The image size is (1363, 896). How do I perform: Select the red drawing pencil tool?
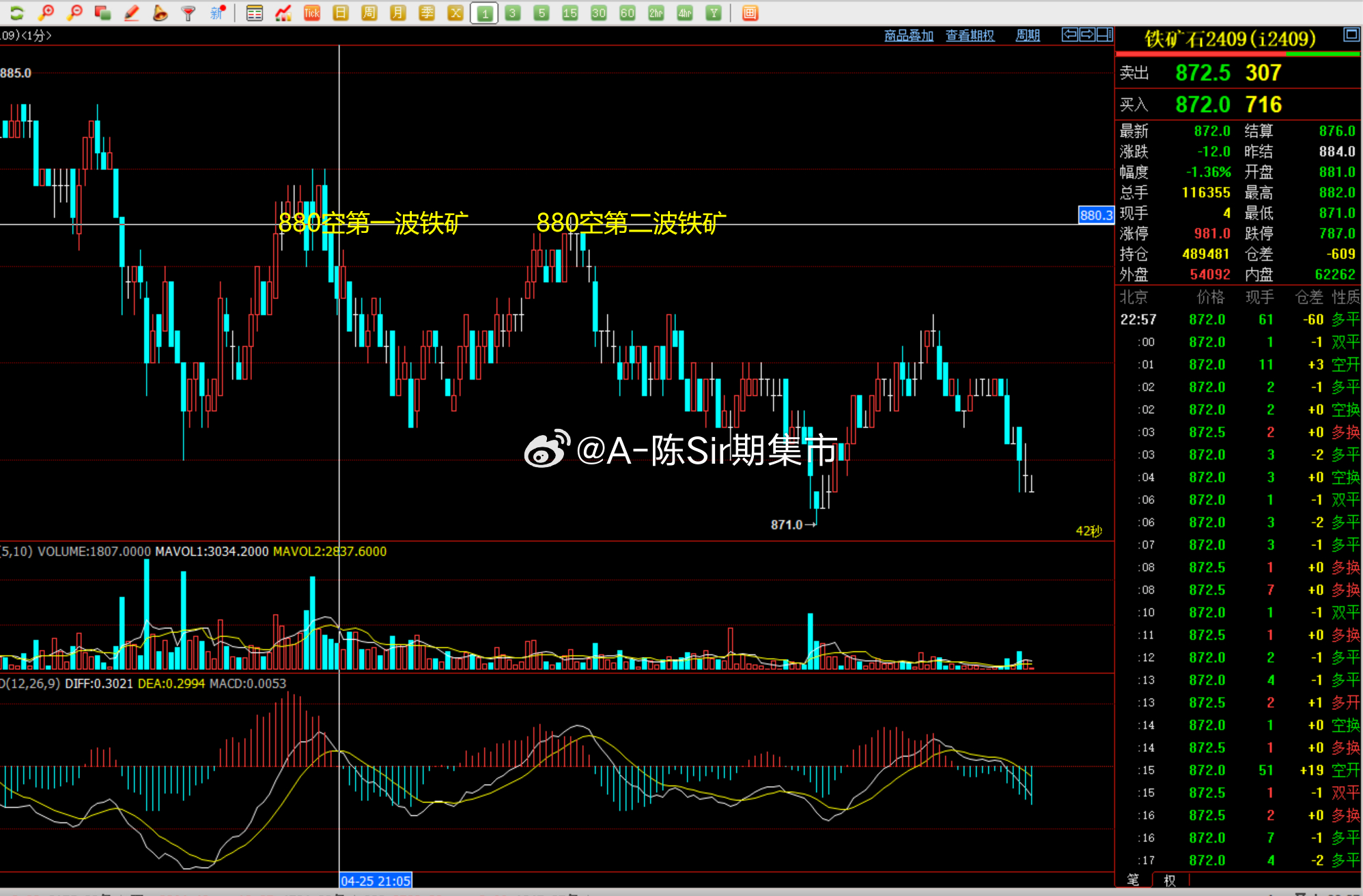point(131,12)
